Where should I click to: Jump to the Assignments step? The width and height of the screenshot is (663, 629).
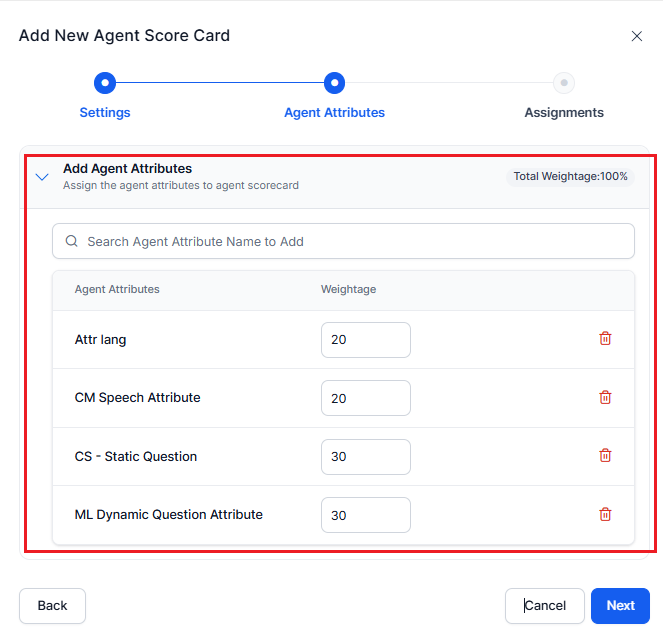(564, 113)
